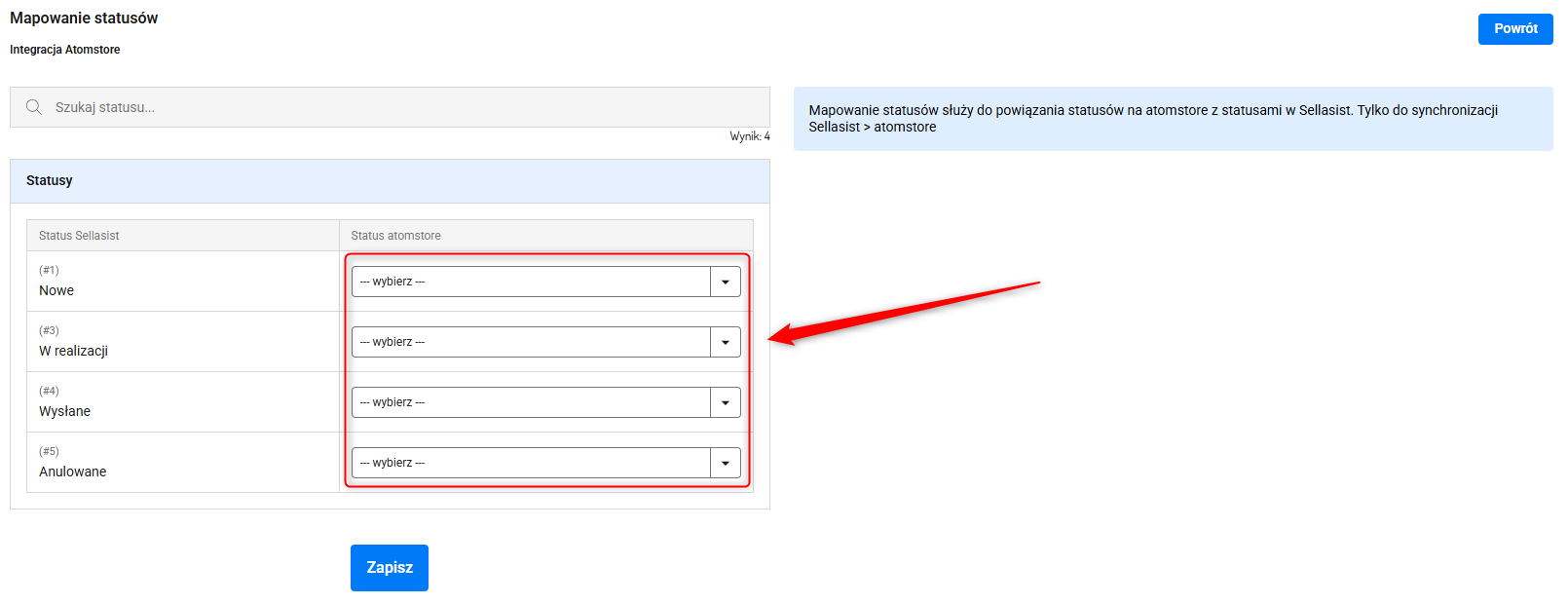This screenshot has height=604, width=1568.
Task: Click the magnifier icon in search box
Action: click(34, 107)
